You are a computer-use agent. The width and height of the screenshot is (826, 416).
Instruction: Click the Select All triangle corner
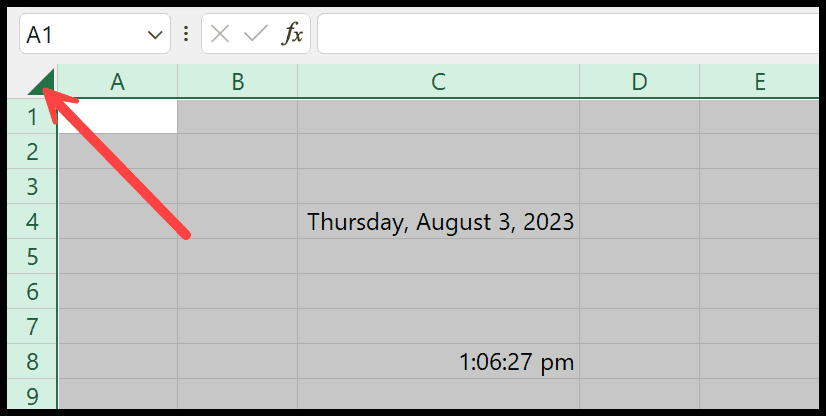pos(43,82)
